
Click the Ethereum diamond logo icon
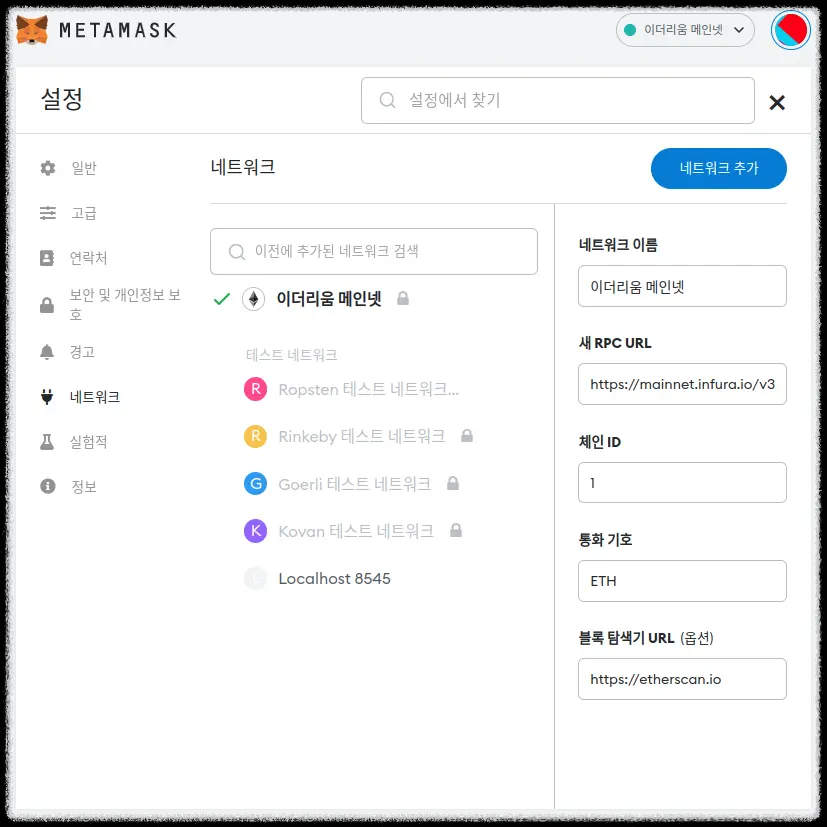[253, 299]
